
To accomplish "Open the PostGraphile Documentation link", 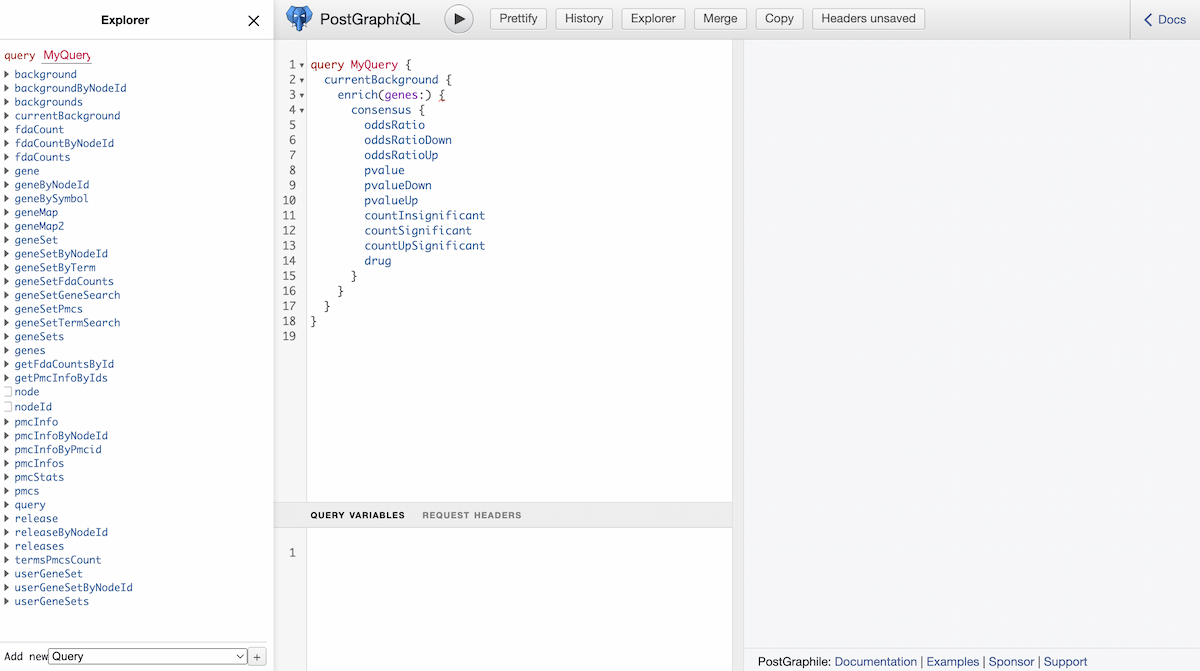I will pos(875,661).
